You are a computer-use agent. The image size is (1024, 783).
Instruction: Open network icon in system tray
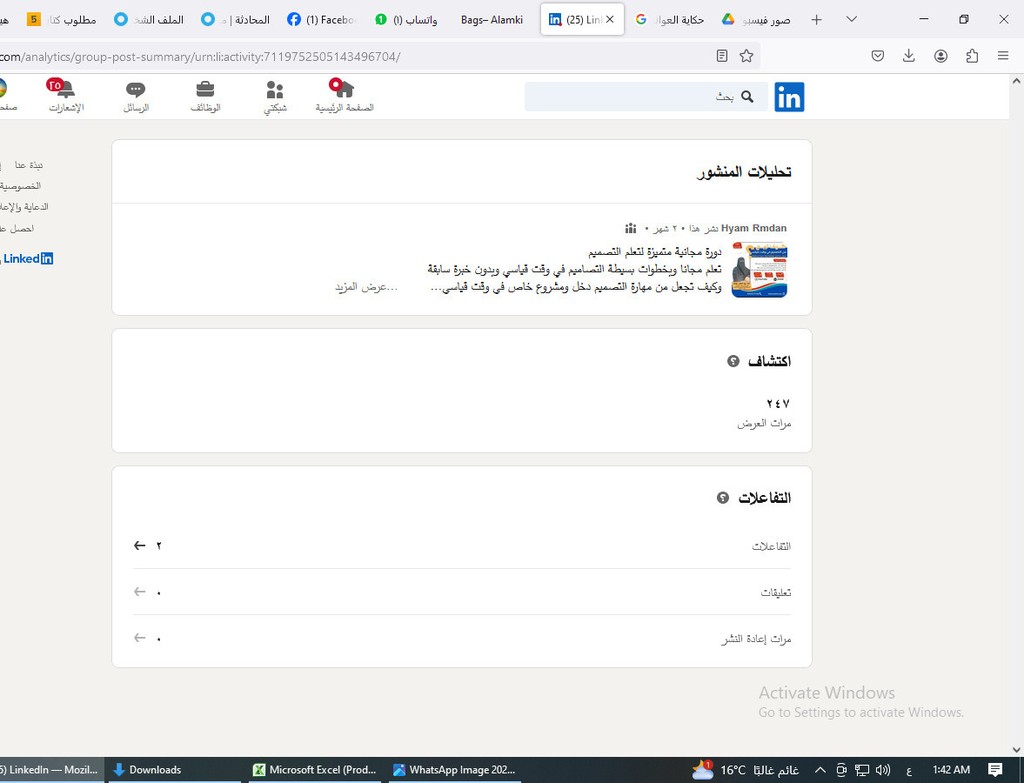tap(862, 770)
